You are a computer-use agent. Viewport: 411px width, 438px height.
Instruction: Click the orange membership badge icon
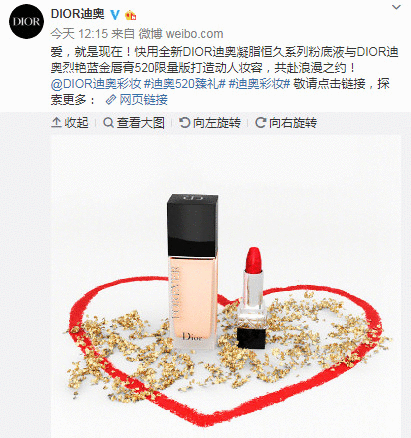[130, 15]
